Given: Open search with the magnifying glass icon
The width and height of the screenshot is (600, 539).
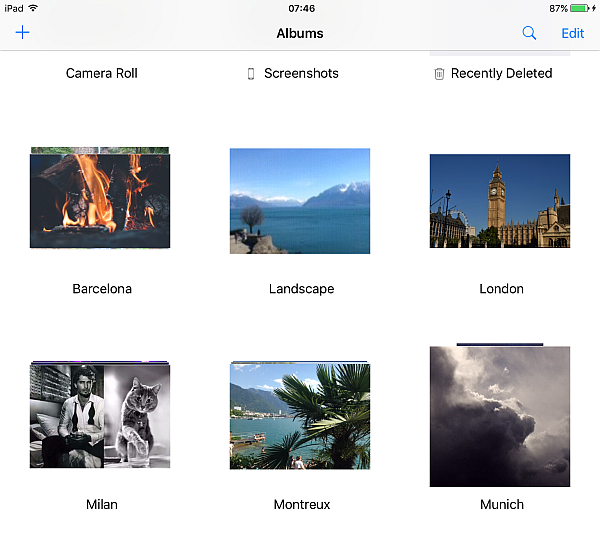Looking at the screenshot, I should tap(529, 33).
